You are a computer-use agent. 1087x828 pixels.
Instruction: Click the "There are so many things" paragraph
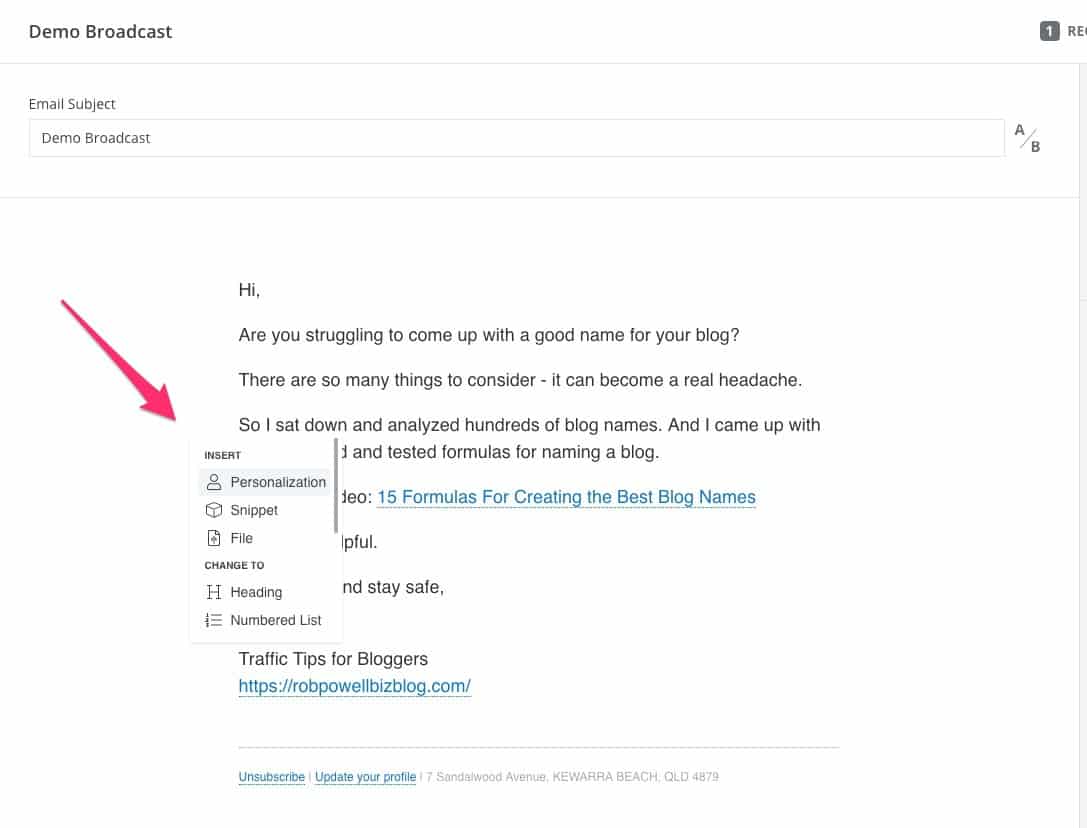point(520,380)
